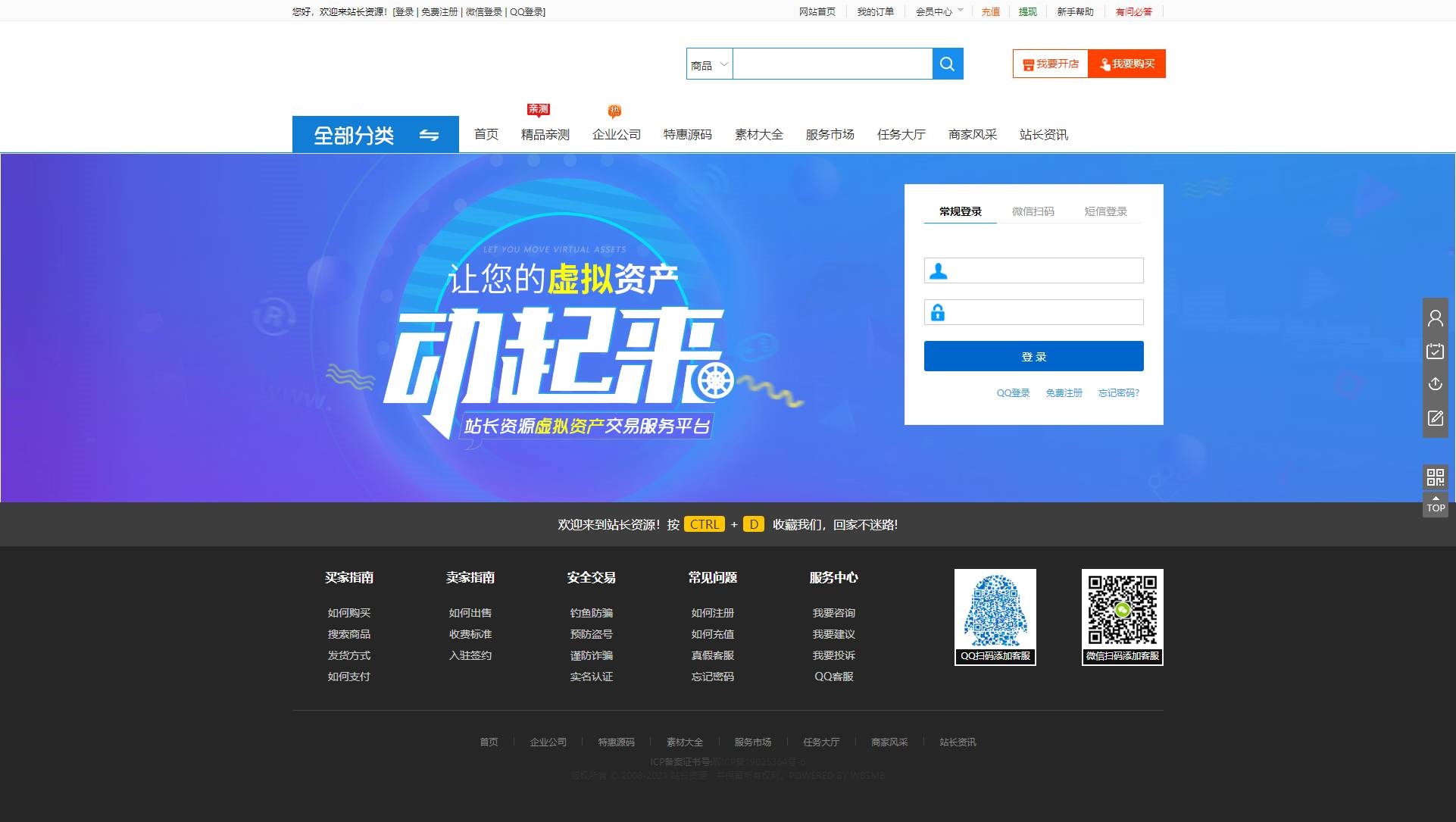Switch to the 常规登录 tab
Viewport: 1456px width, 822px height.
960,211
